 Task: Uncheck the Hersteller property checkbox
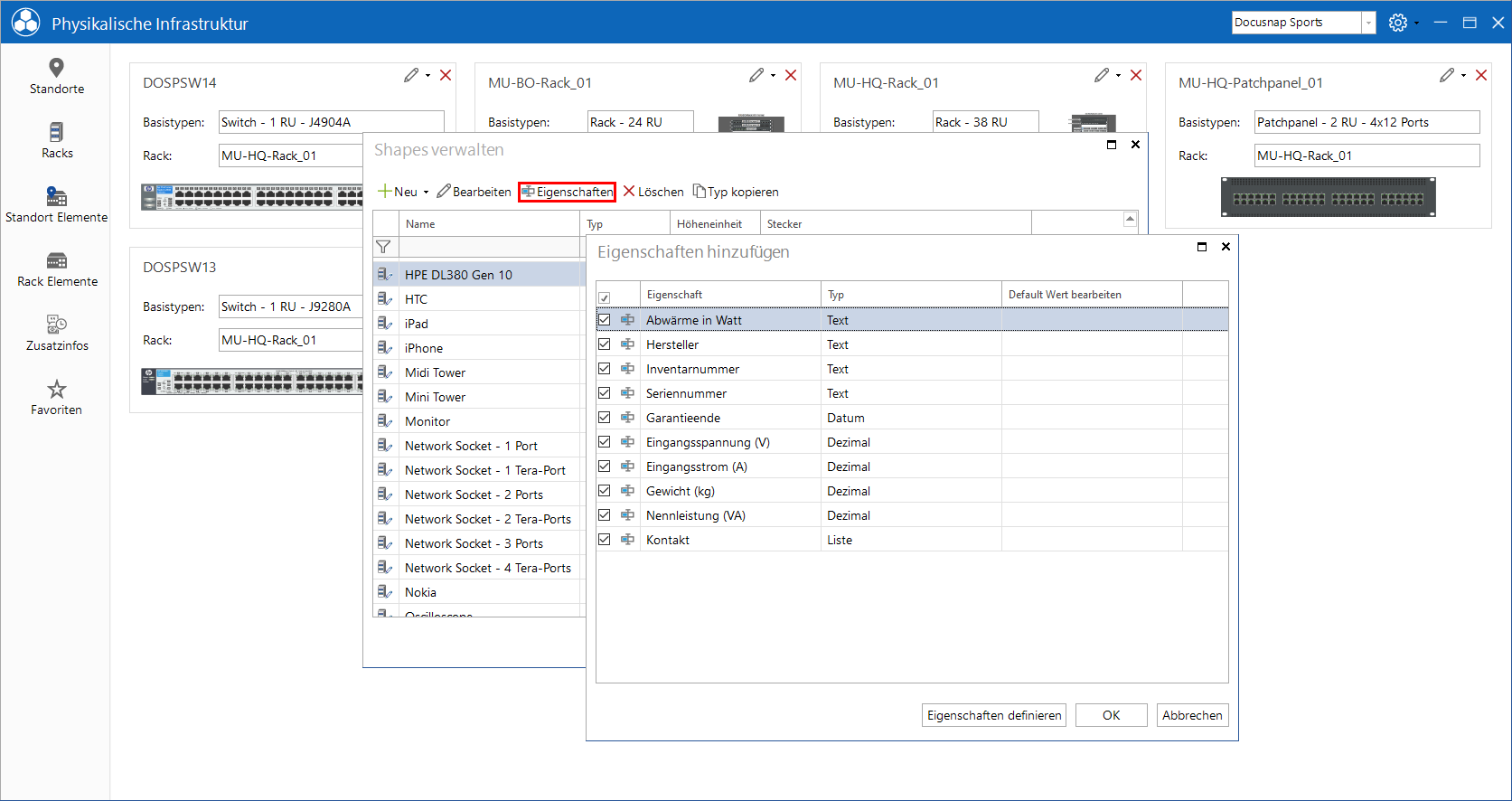click(x=604, y=344)
